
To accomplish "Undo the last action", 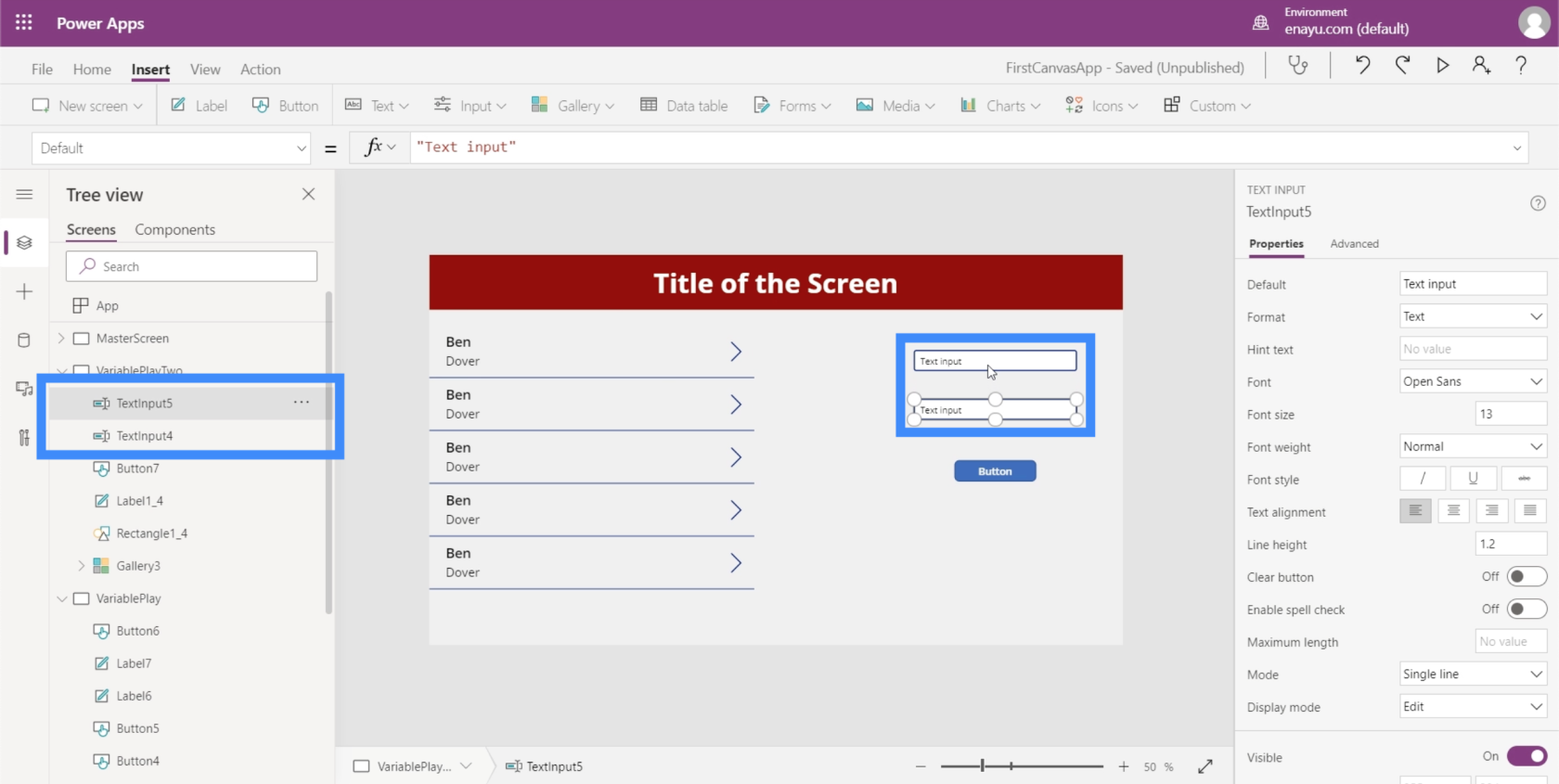I will [1361, 65].
